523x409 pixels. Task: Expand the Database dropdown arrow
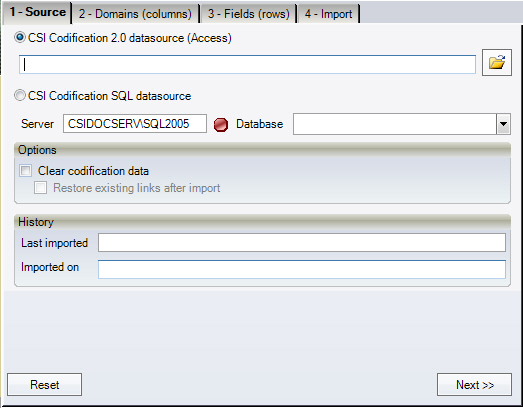point(503,124)
